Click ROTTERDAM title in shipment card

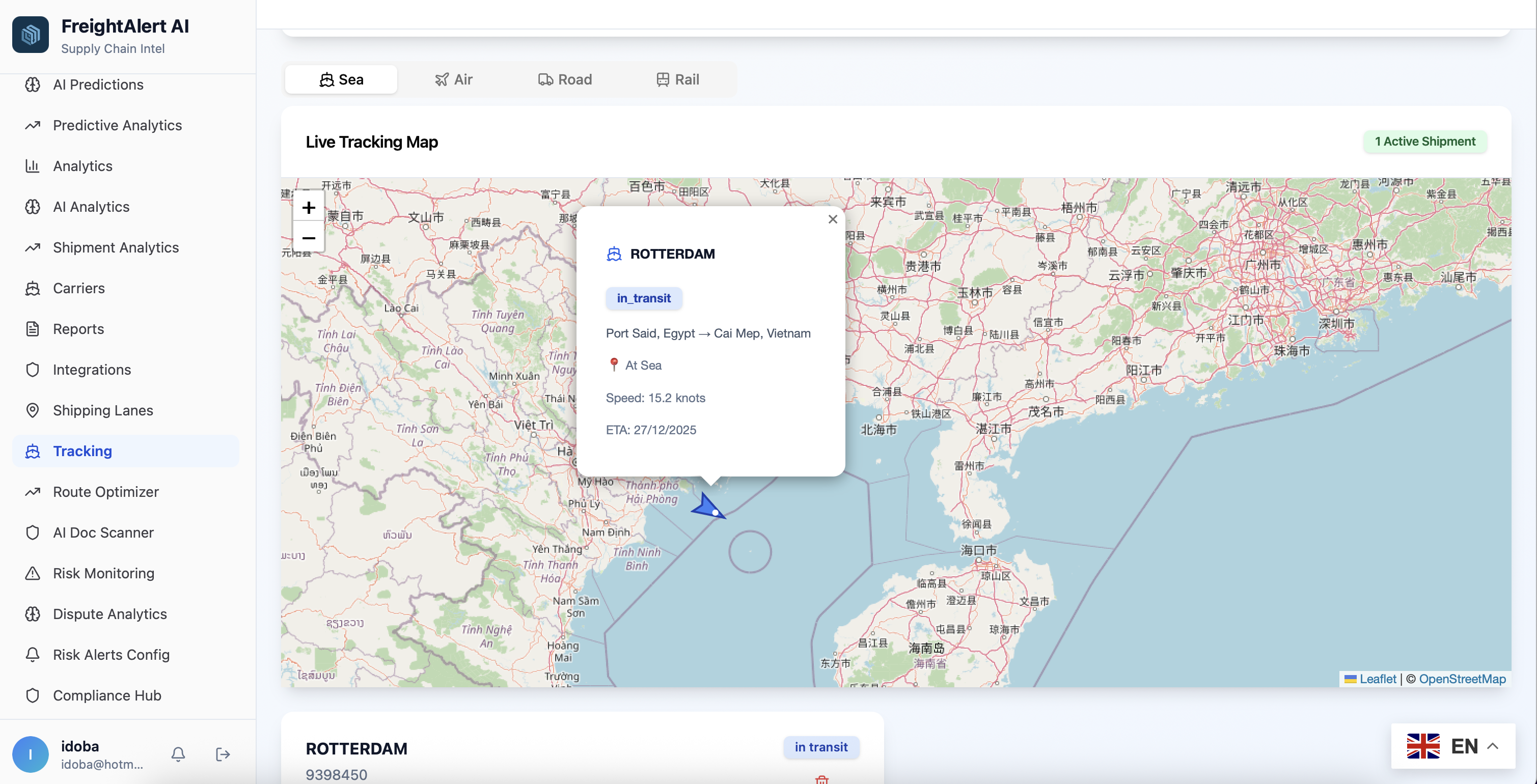[x=356, y=749]
